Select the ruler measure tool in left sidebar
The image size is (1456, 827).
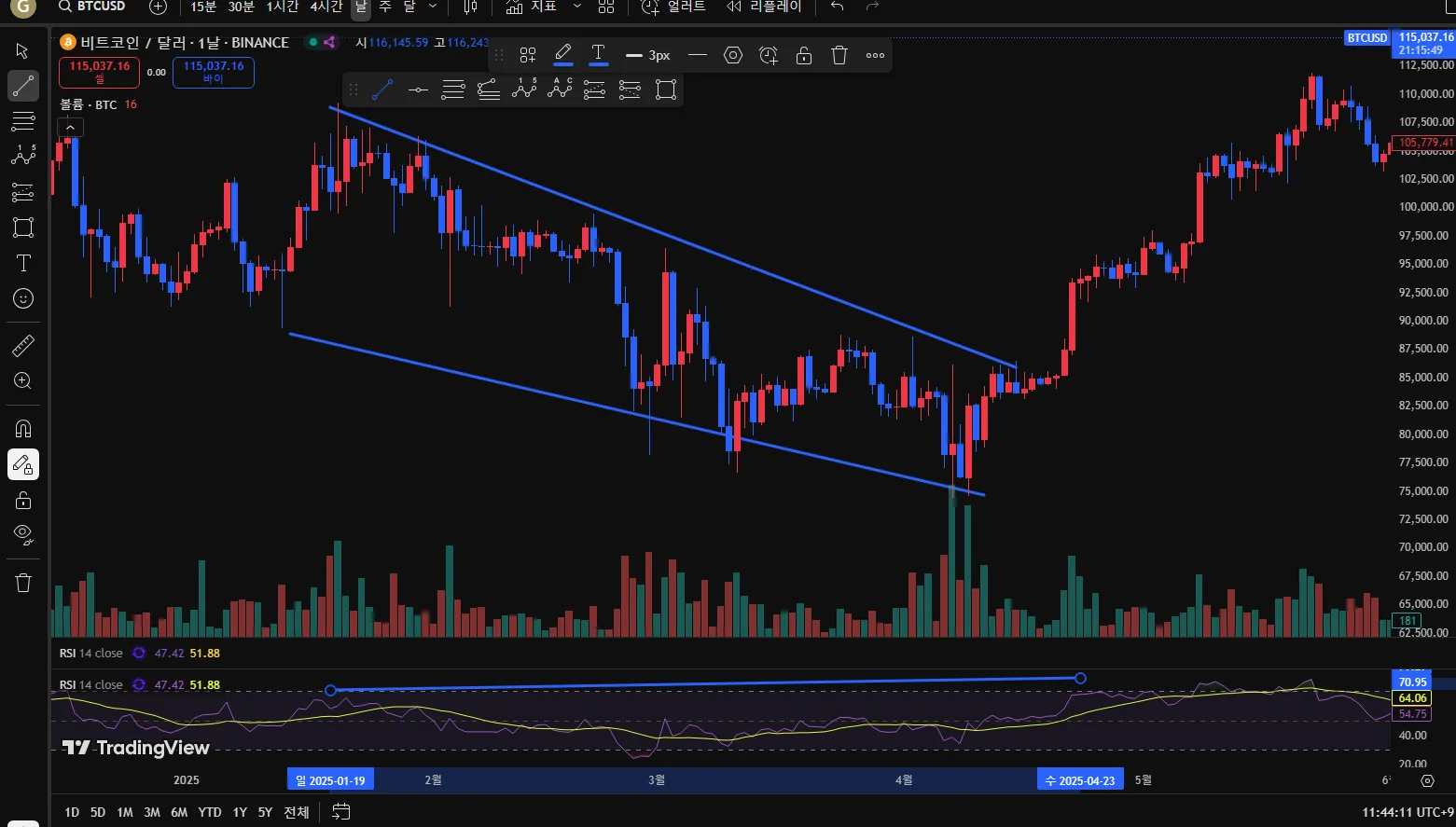point(23,347)
